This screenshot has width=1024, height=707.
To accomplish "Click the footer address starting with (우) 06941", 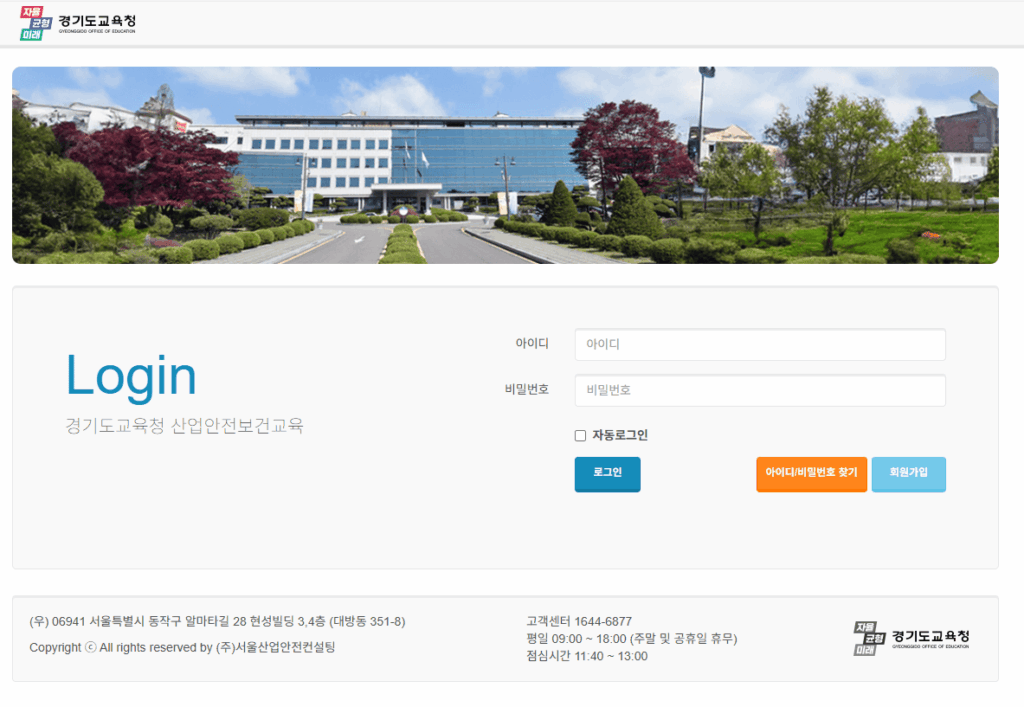I will pos(217,621).
